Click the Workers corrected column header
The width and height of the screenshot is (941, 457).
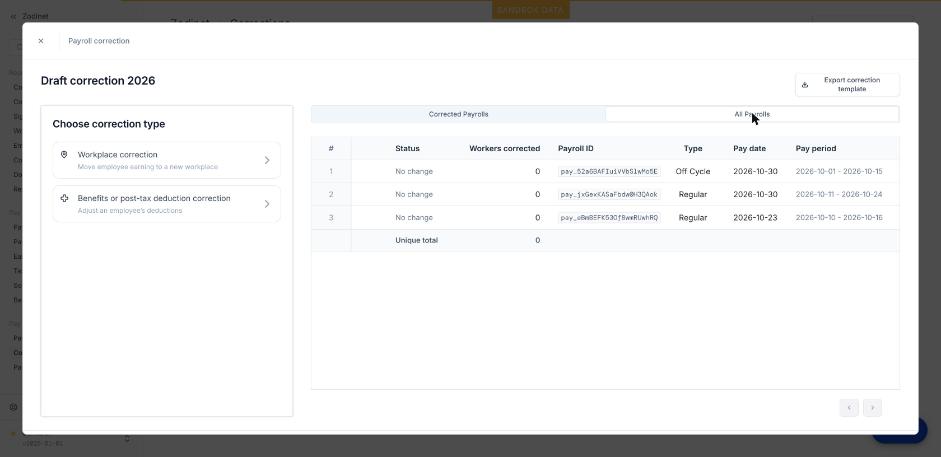coord(504,148)
